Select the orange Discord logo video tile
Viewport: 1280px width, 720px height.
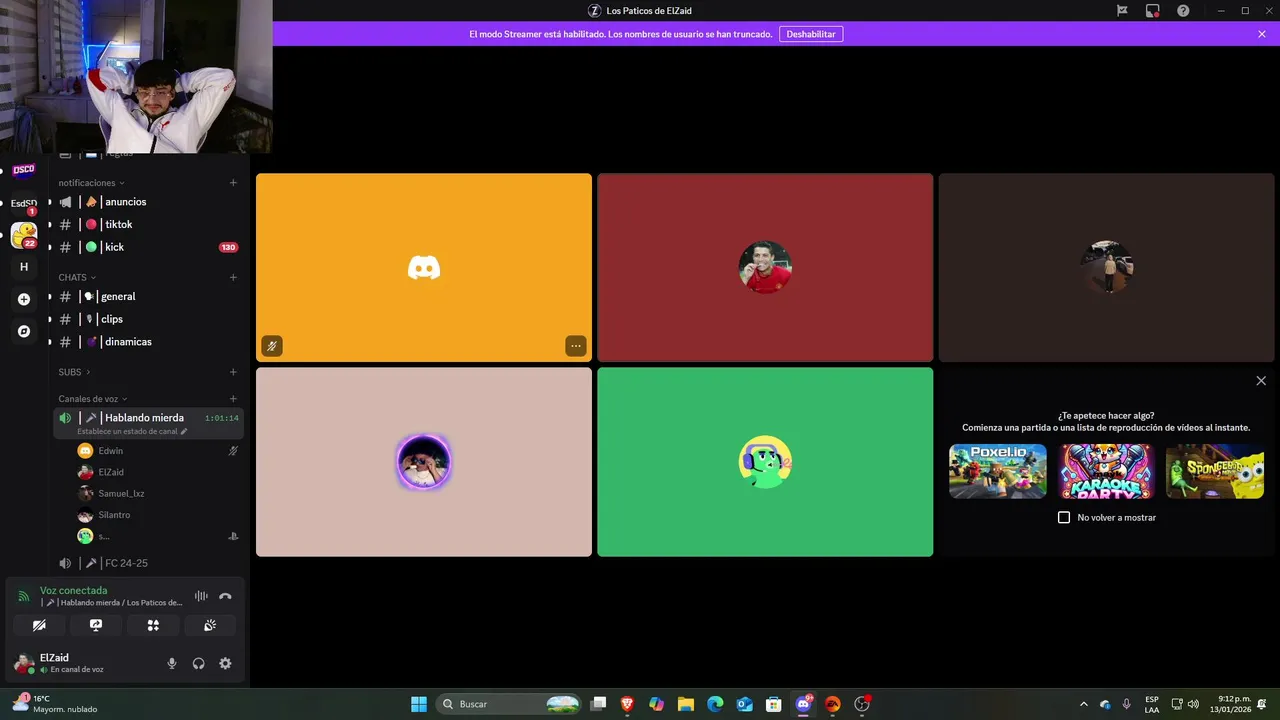[x=424, y=268]
